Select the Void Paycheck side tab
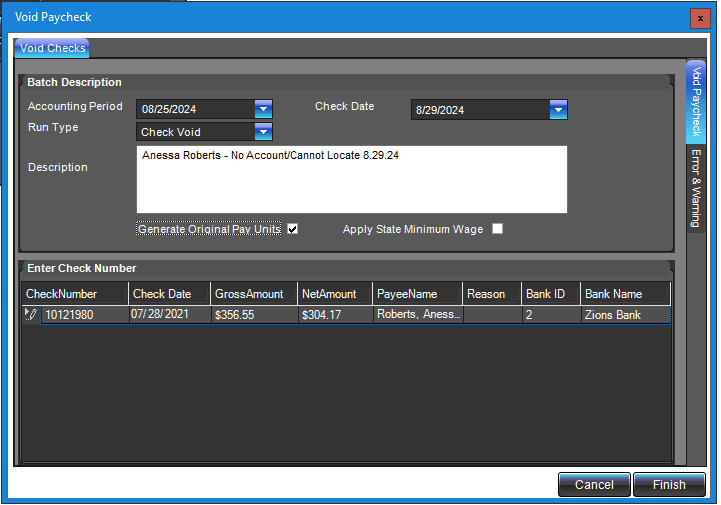The width and height of the screenshot is (721, 505). (696, 102)
